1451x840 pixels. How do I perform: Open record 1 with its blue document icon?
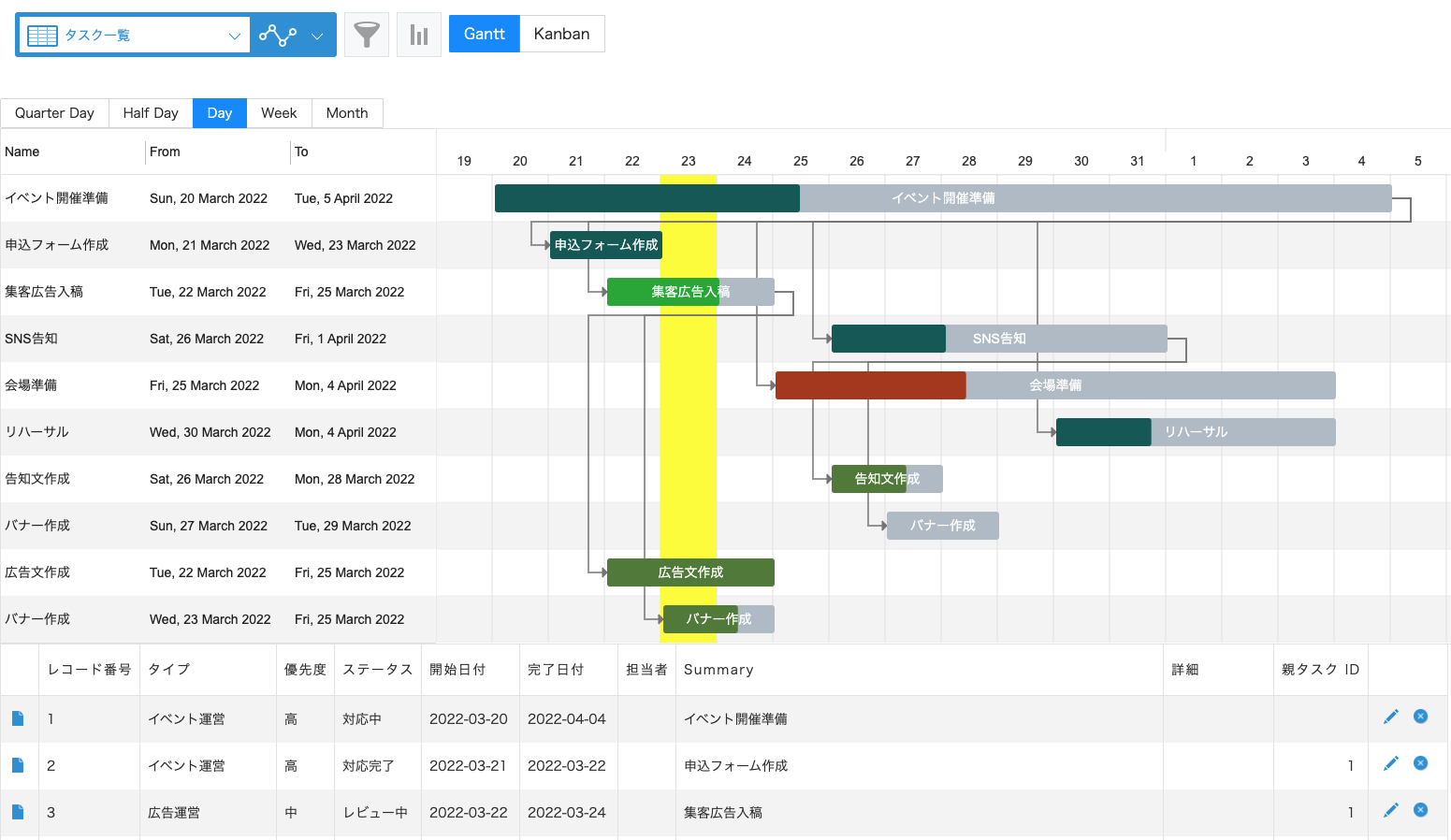19,716
